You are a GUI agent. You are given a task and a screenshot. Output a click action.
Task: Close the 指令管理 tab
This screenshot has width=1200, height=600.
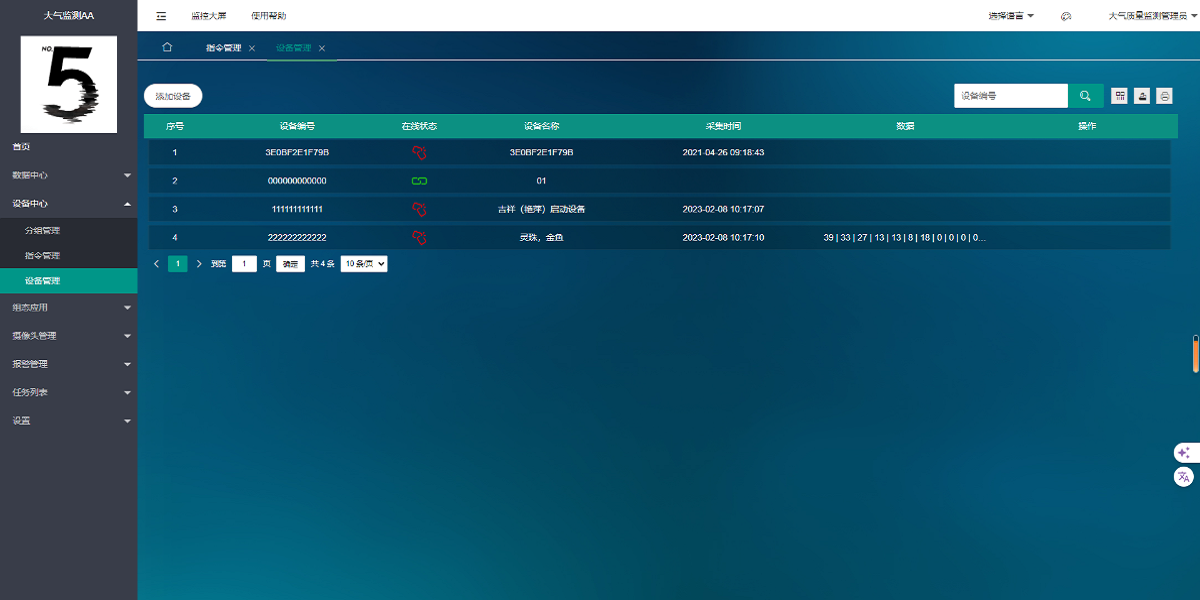[252, 48]
